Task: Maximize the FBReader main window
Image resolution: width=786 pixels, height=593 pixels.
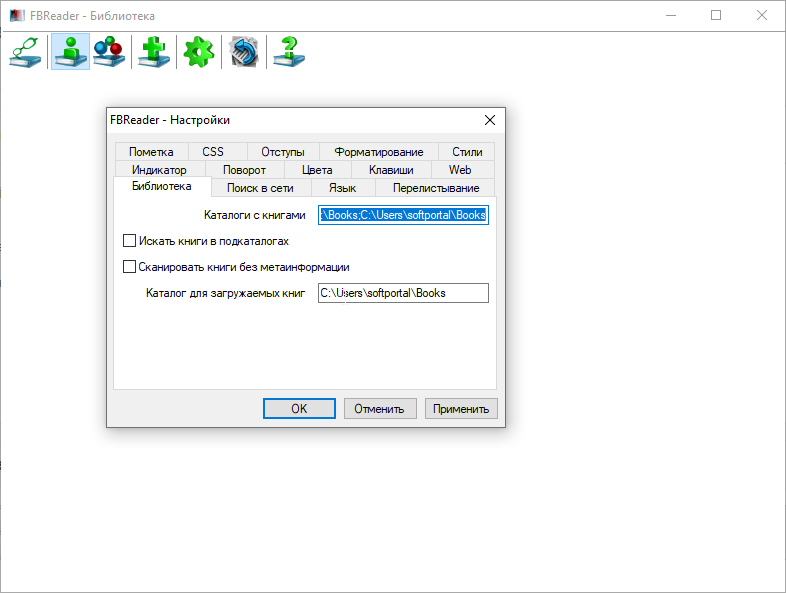Action: click(716, 16)
